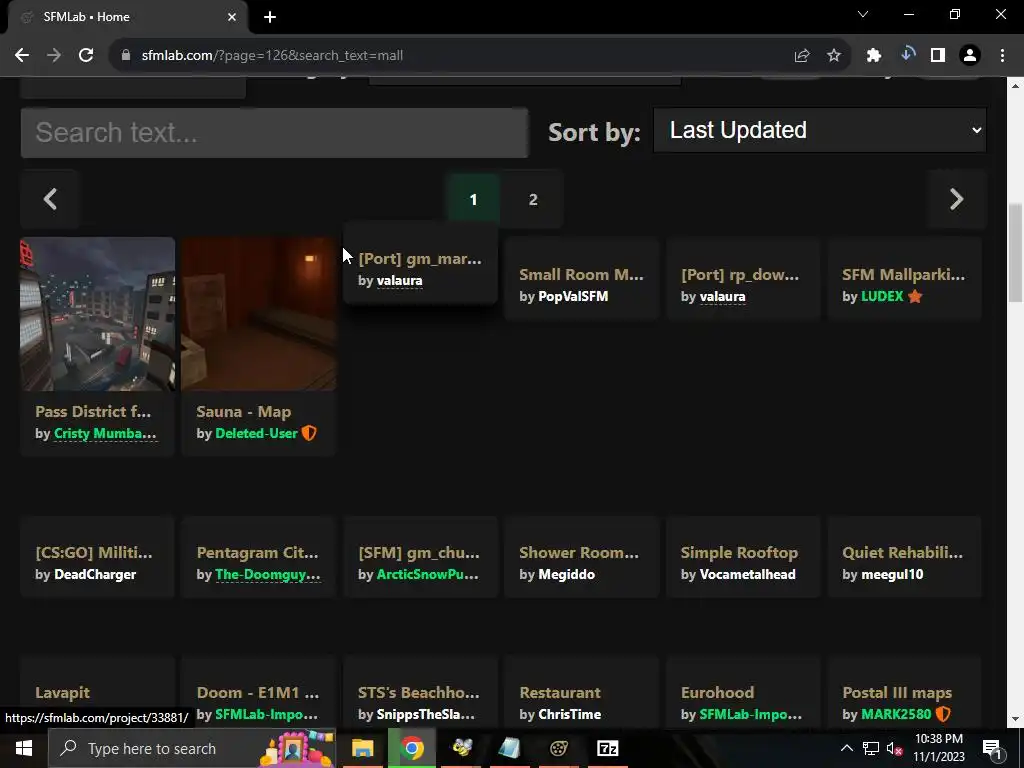Click the download-arrow extension icon in the toolbar
The height and width of the screenshot is (768, 1024).
[x=907, y=55]
